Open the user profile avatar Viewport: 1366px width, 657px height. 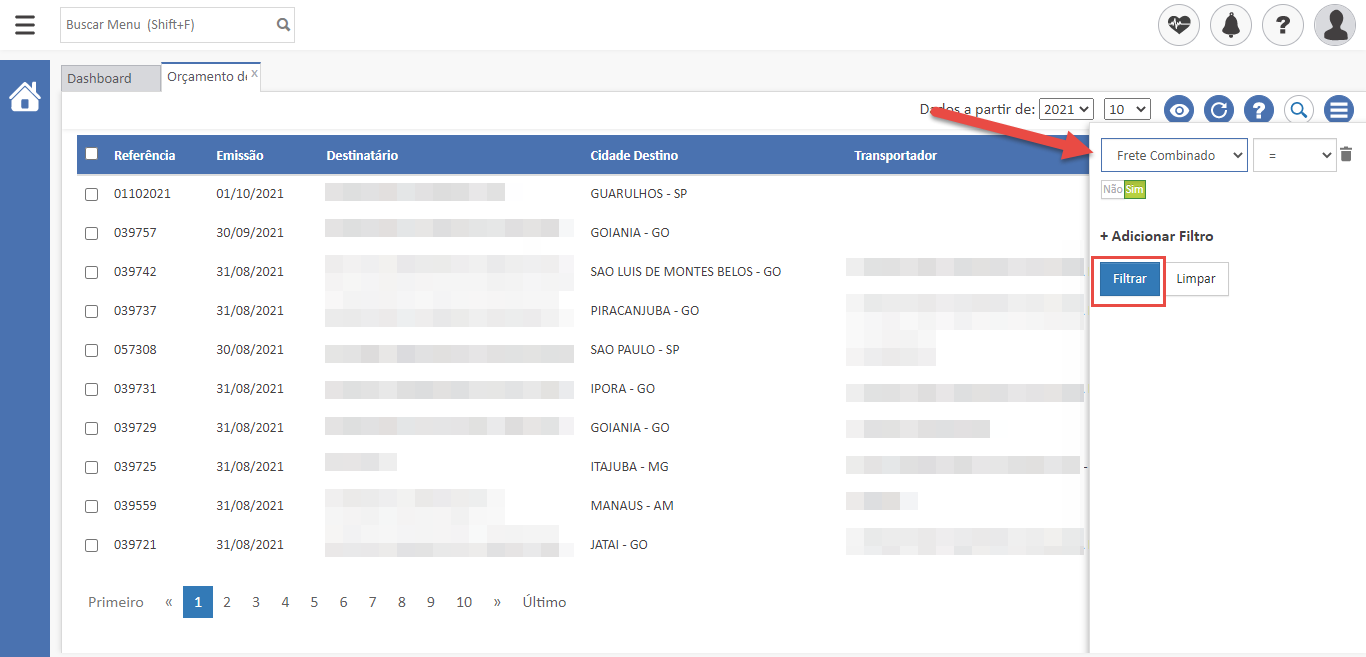pos(1335,25)
